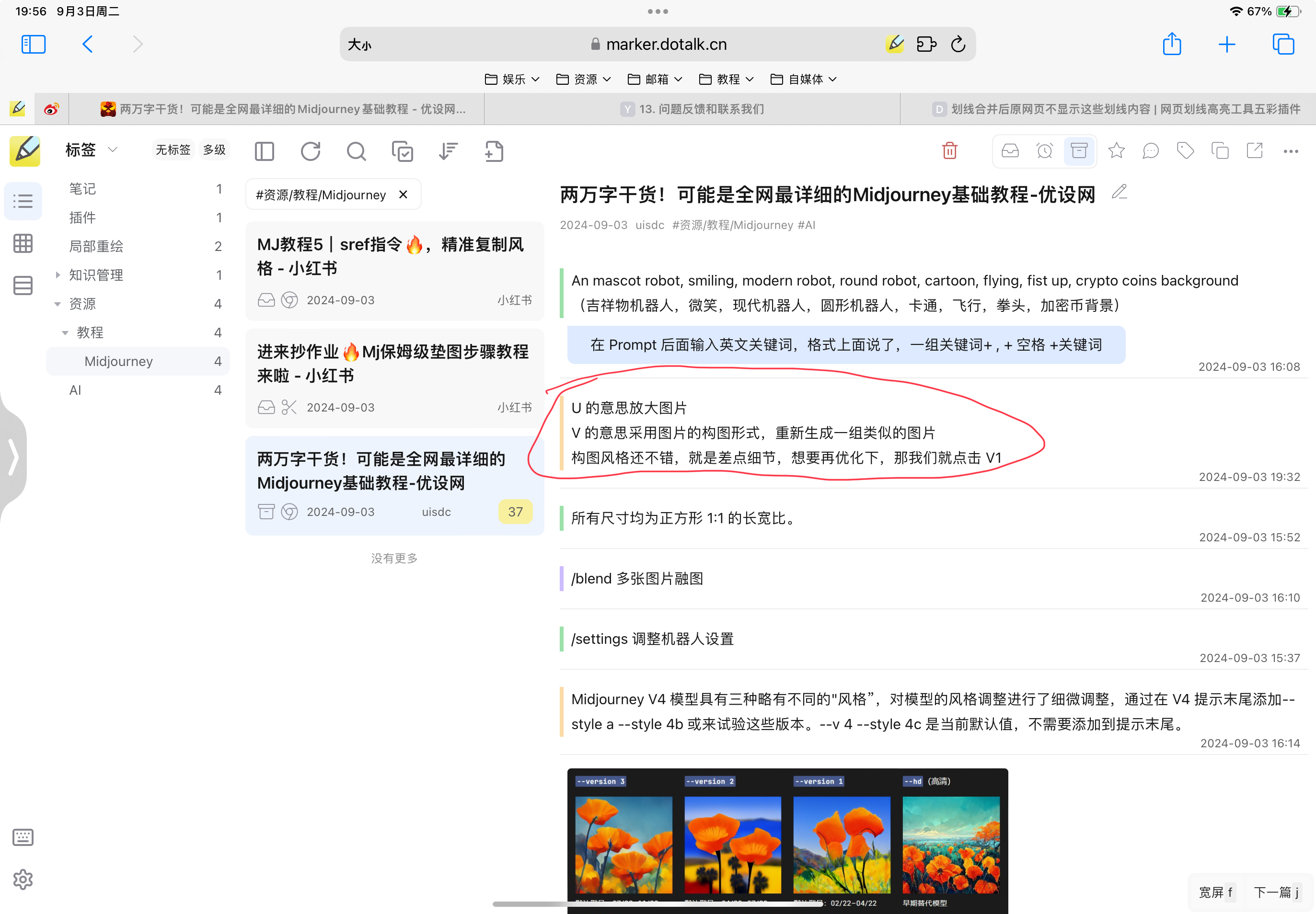Switch to the card view sidebar icon
Image resolution: width=1316 pixels, height=914 pixels.
(x=23, y=285)
